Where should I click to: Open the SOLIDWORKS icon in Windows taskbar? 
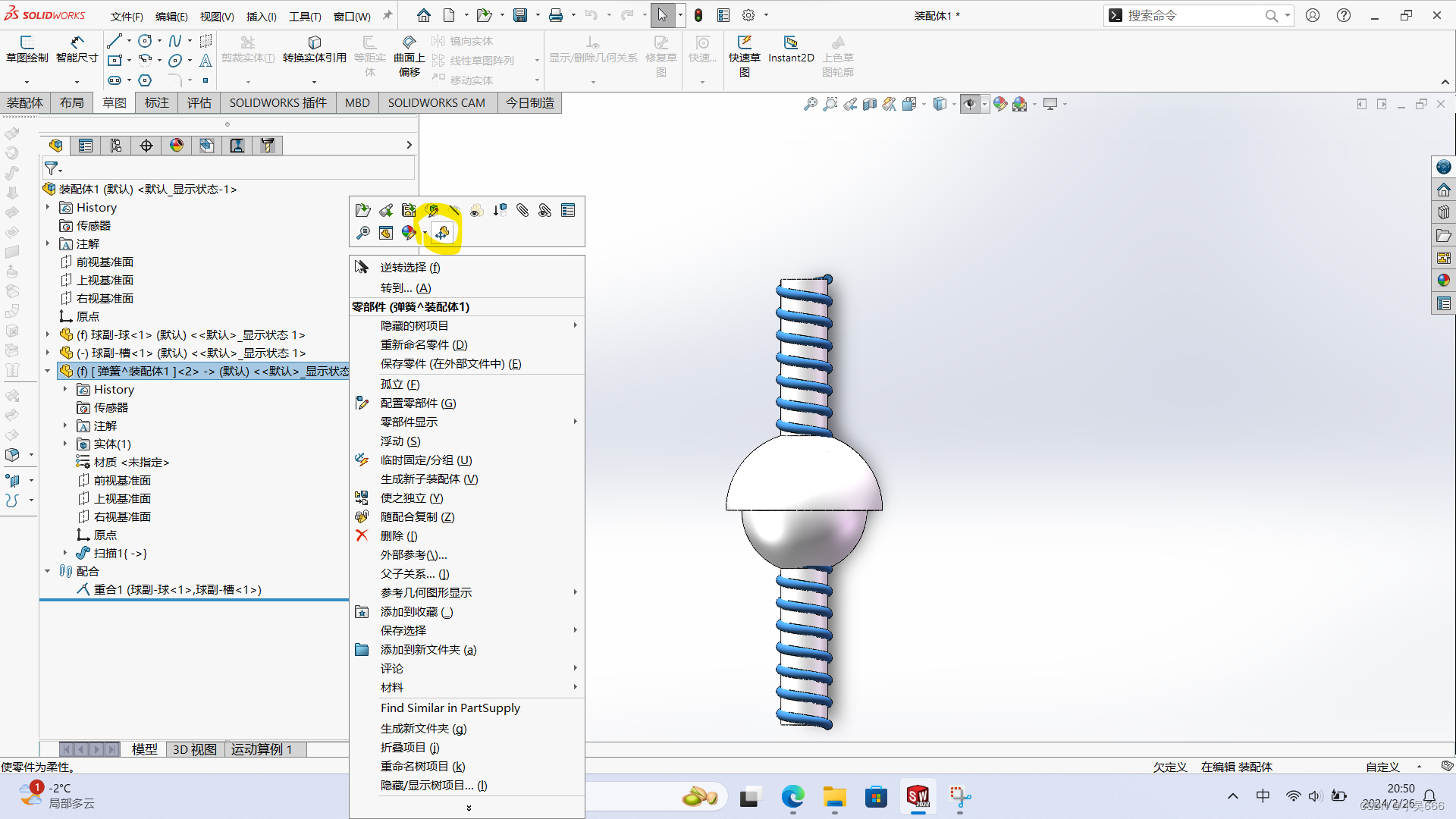coord(918,796)
